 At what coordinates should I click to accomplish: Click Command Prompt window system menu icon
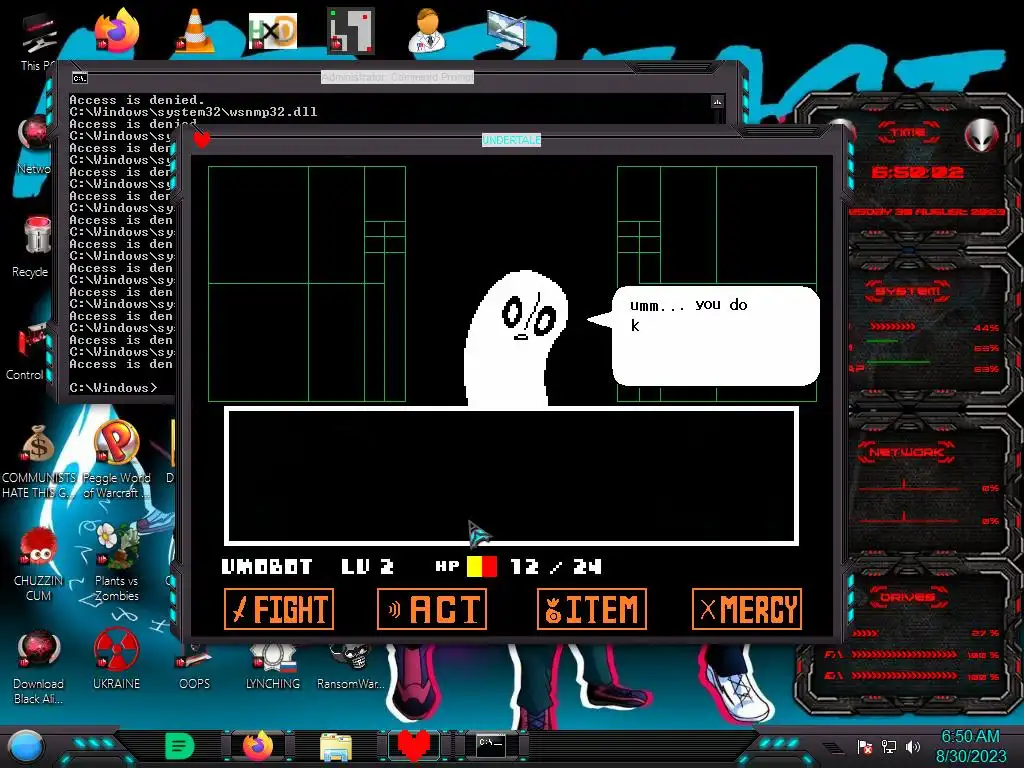(x=80, y=78)
